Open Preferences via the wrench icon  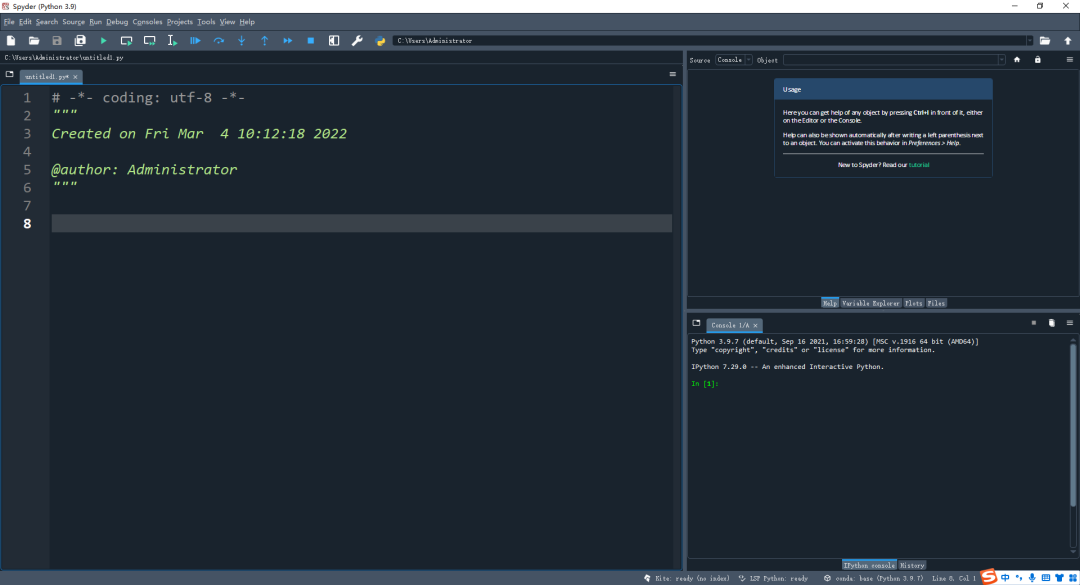point(357,41)
